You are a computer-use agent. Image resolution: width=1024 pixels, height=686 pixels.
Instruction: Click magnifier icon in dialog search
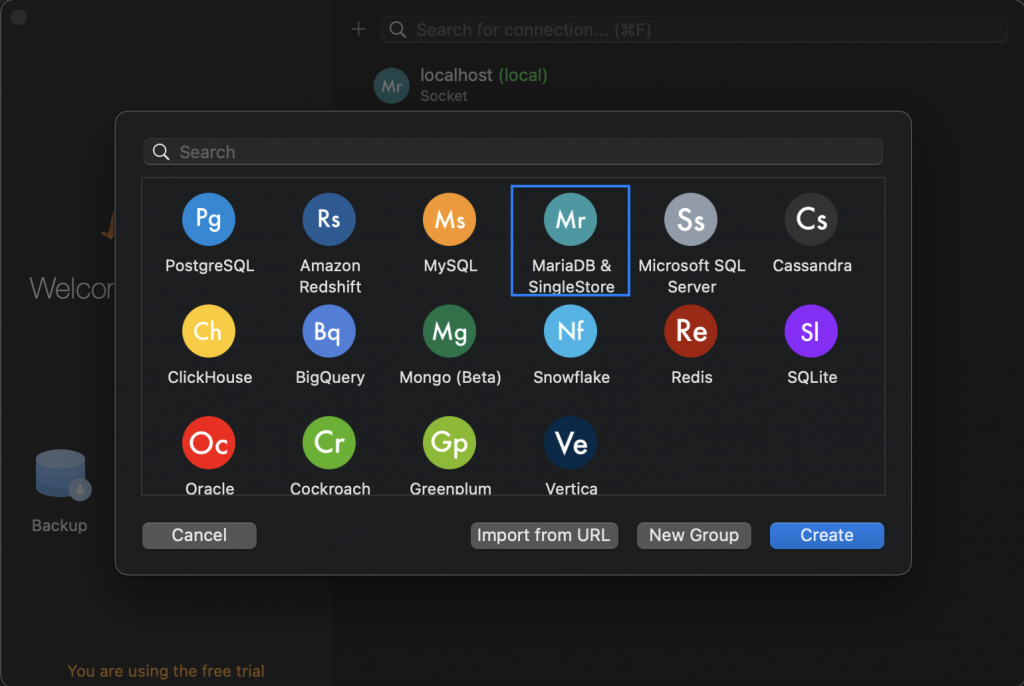click(161, 152)
